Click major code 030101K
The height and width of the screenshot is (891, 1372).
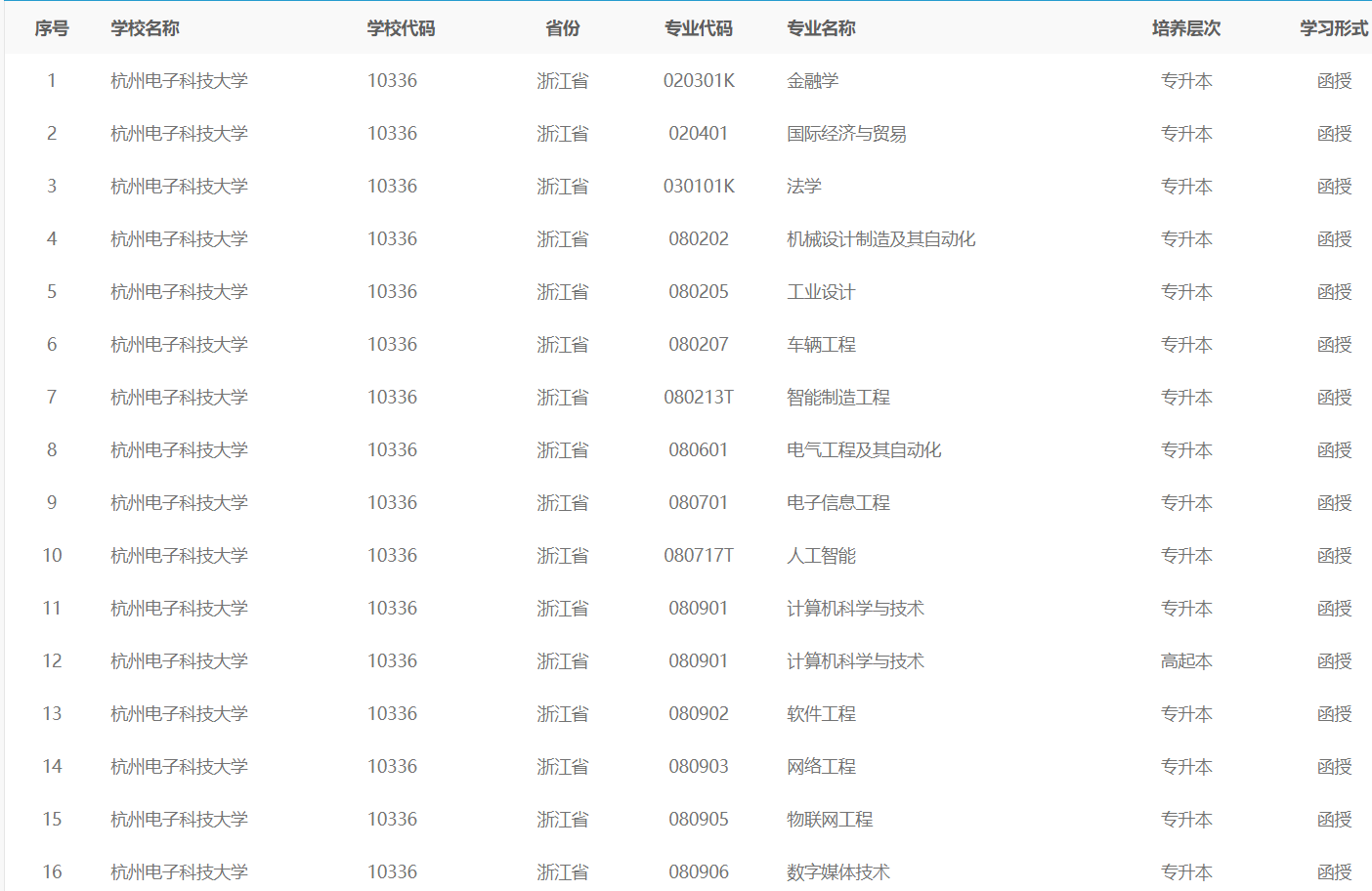tap(699, 187)
